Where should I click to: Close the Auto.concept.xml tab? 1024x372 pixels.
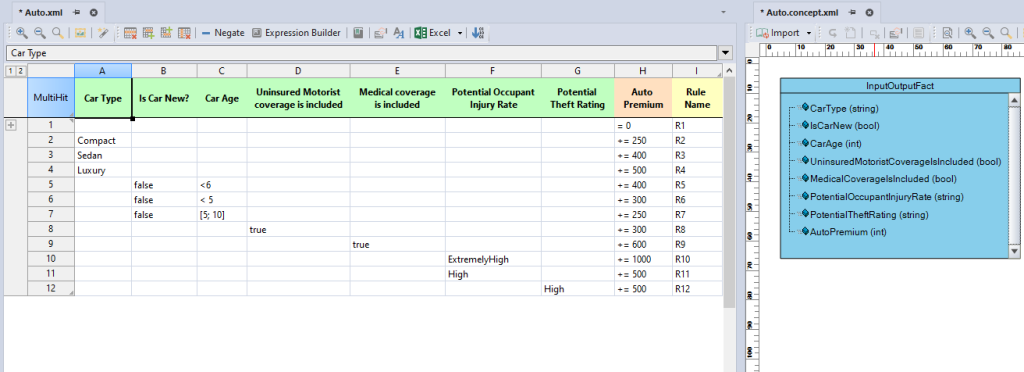[x=869, y=12]
